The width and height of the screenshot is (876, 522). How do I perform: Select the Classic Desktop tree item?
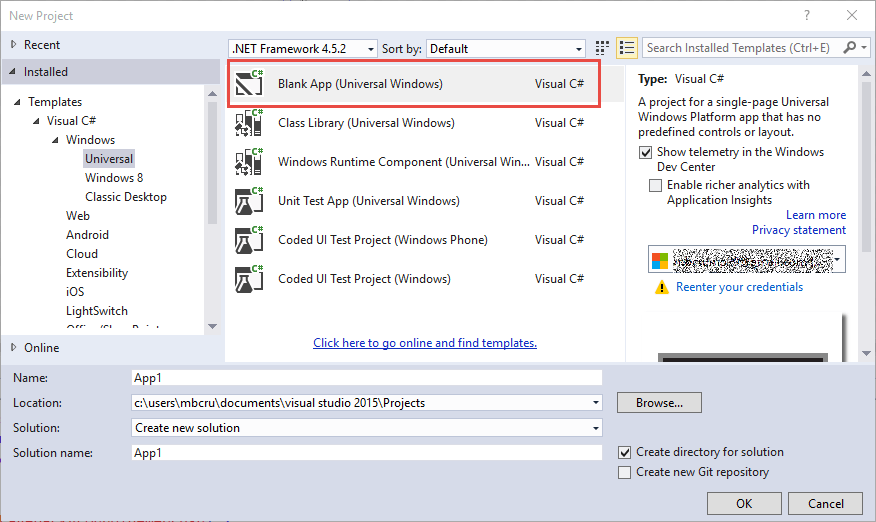pos(126,197)
